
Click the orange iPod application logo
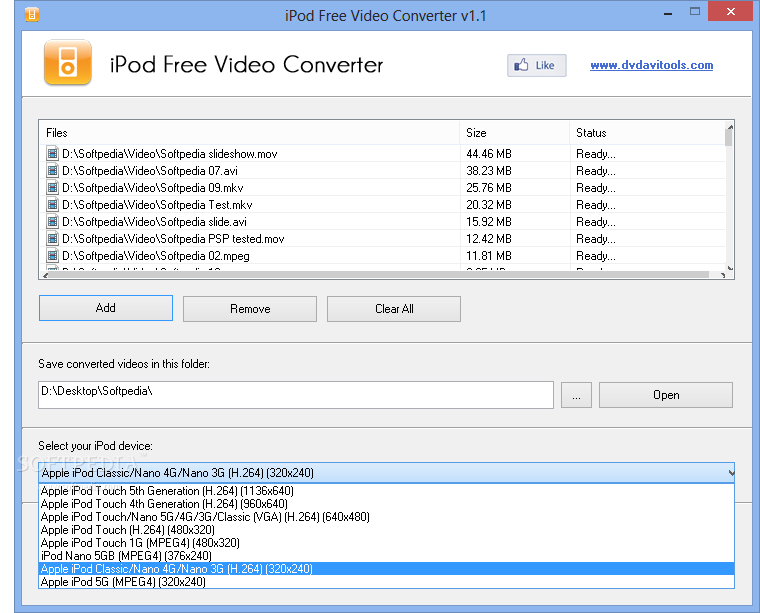click(x=68, y=63)
